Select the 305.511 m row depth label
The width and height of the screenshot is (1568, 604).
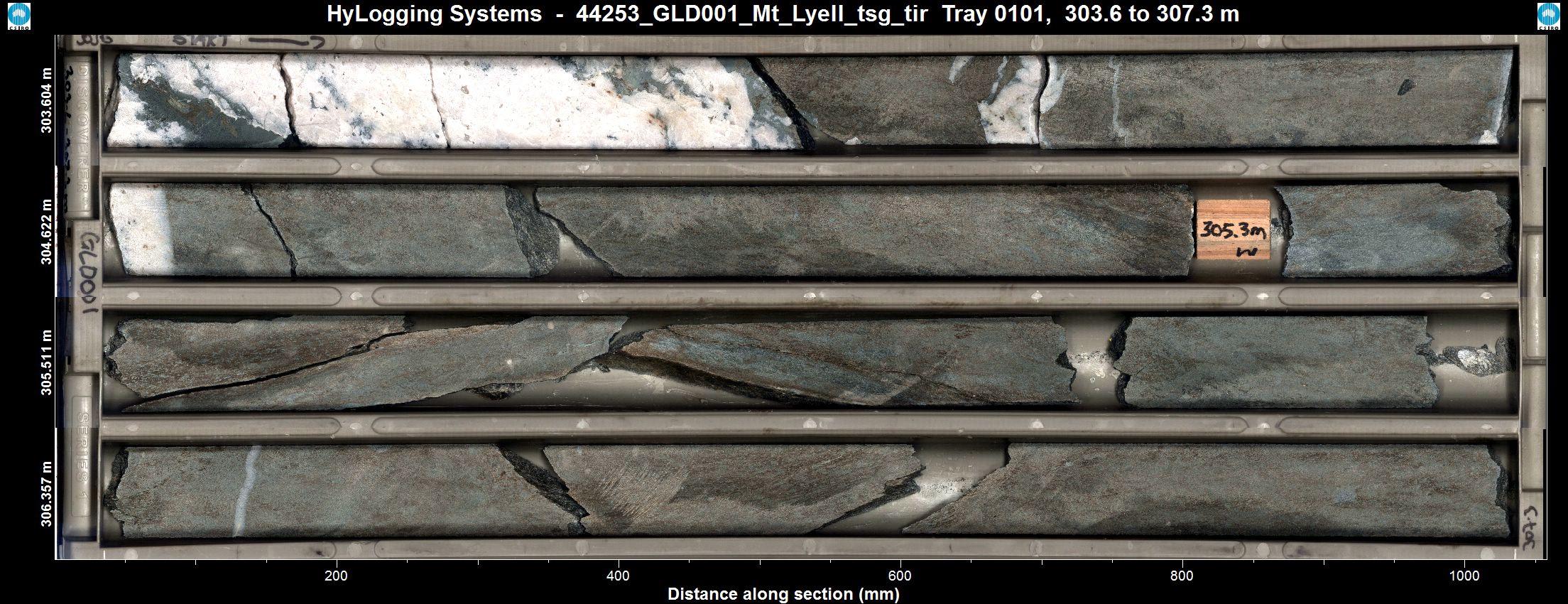47,362
